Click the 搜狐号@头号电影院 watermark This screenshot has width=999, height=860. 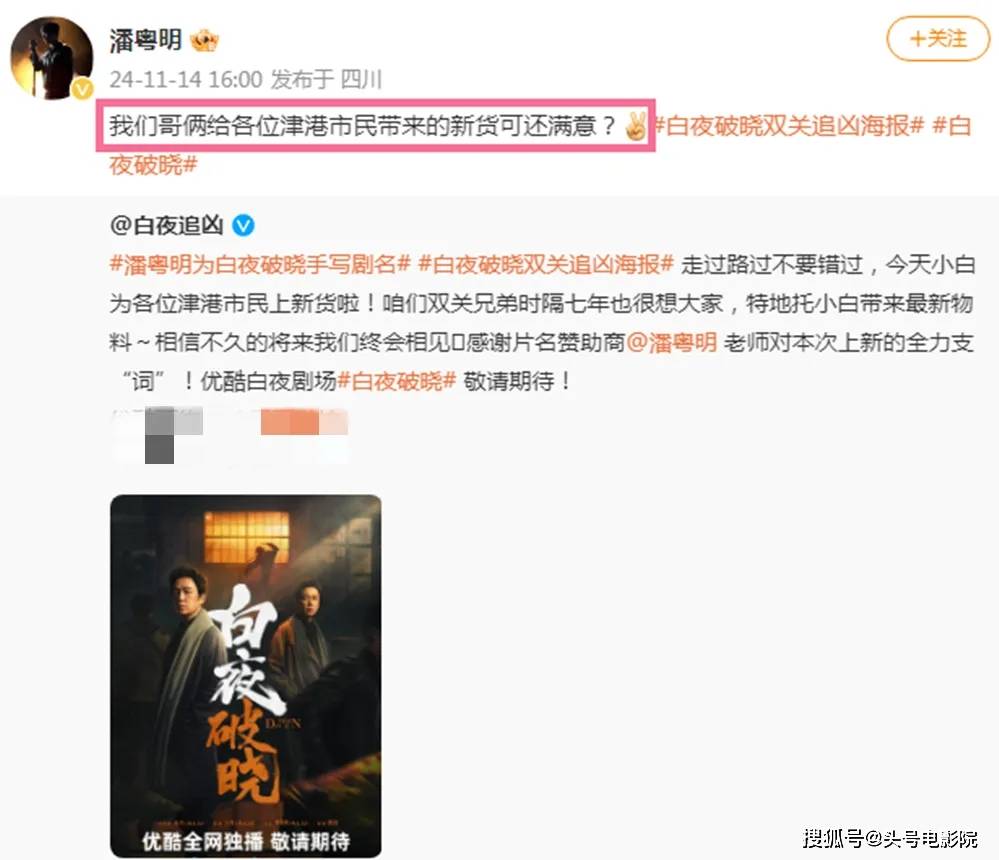pyautogui.click(x=890, y=838)
